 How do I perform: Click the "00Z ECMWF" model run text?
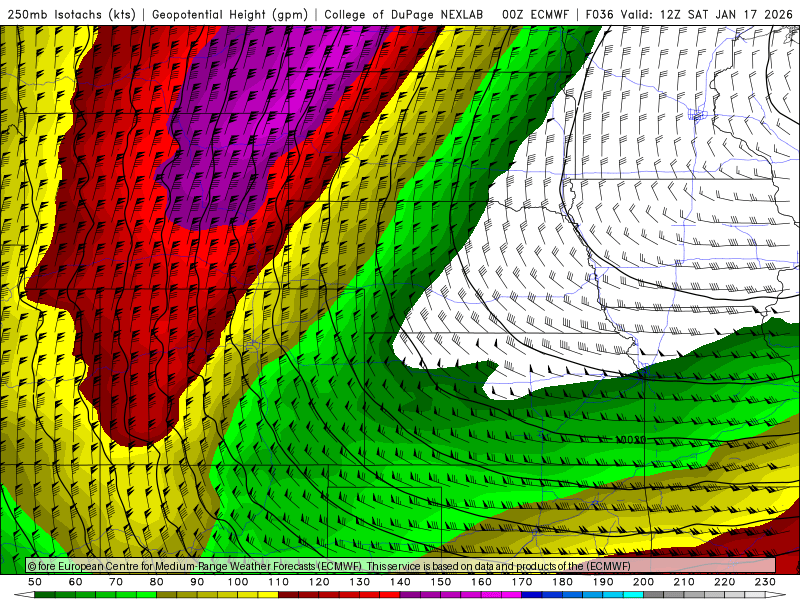(x=535, y=15)
